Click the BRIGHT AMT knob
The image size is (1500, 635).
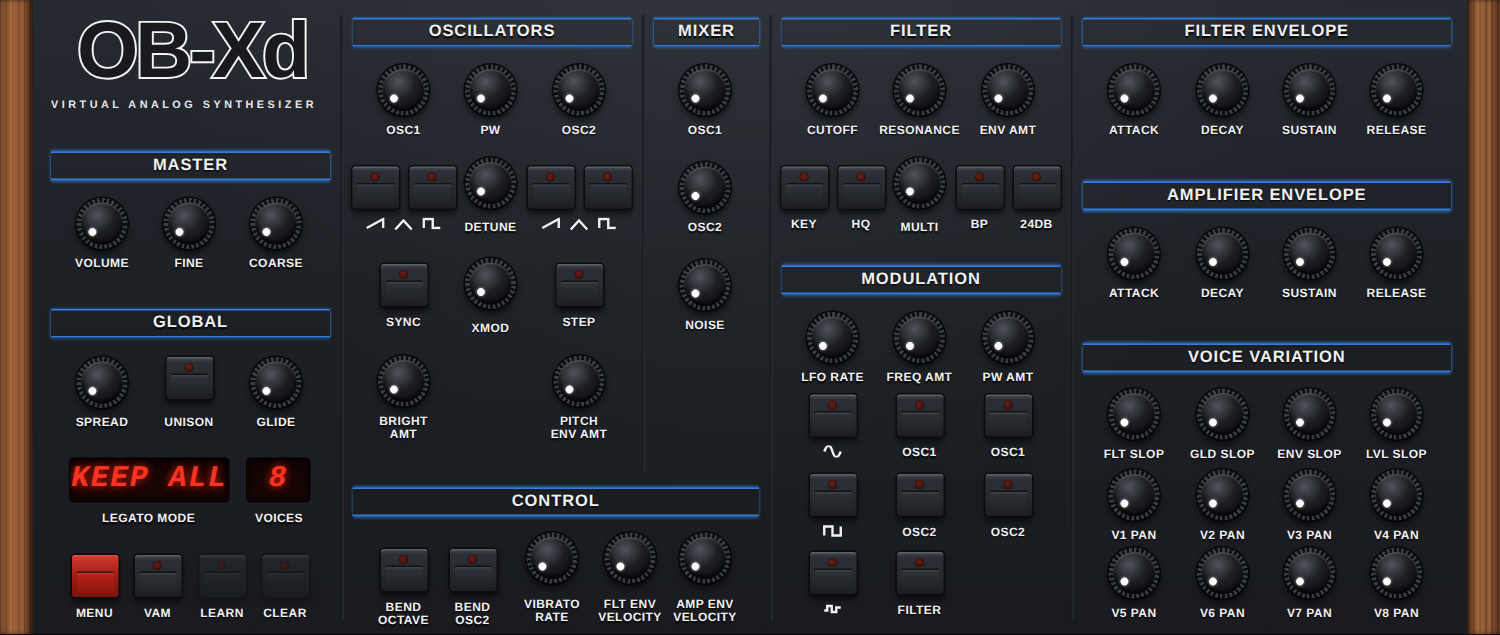(403, 381)
